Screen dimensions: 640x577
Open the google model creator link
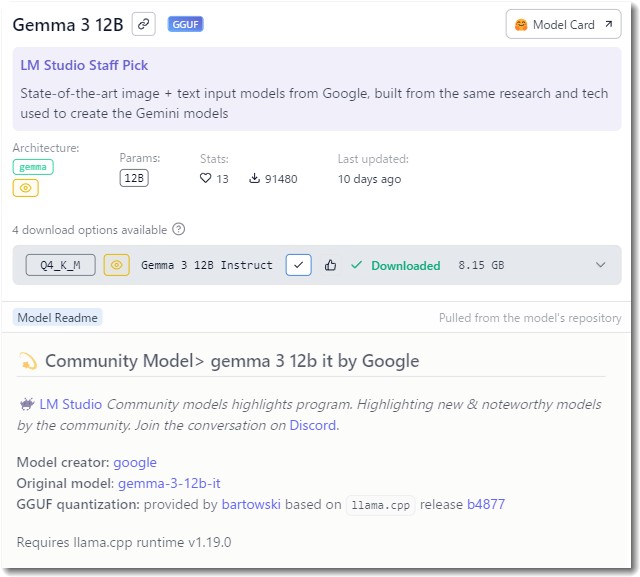(135, 462)
